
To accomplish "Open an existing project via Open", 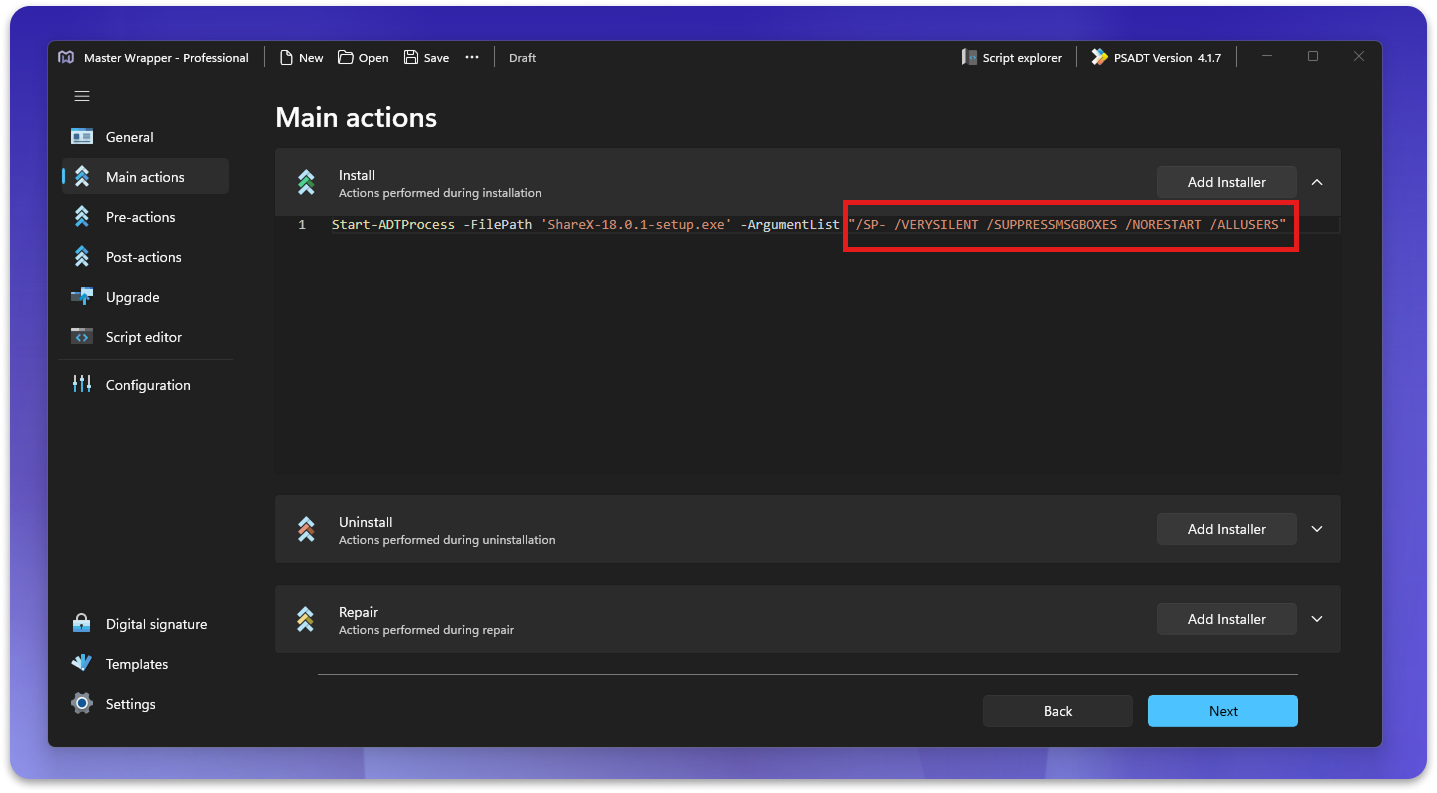I will (363, 57).
